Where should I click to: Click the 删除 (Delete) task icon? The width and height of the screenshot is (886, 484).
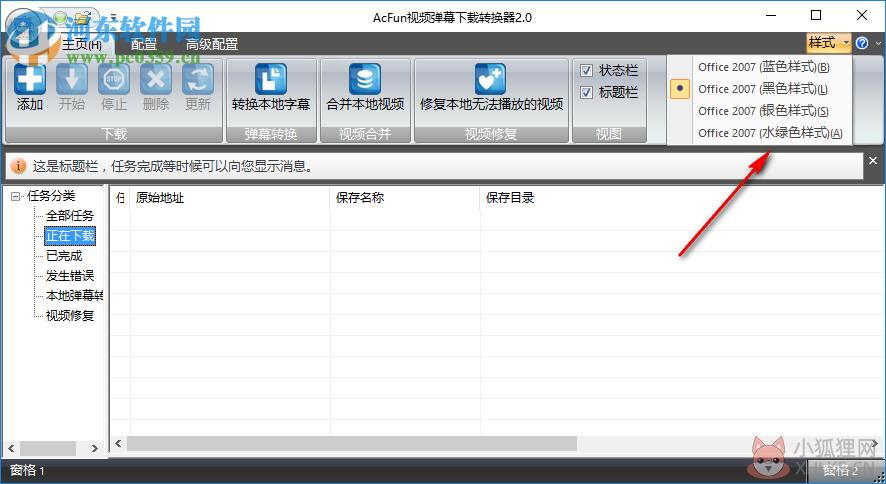155,79
